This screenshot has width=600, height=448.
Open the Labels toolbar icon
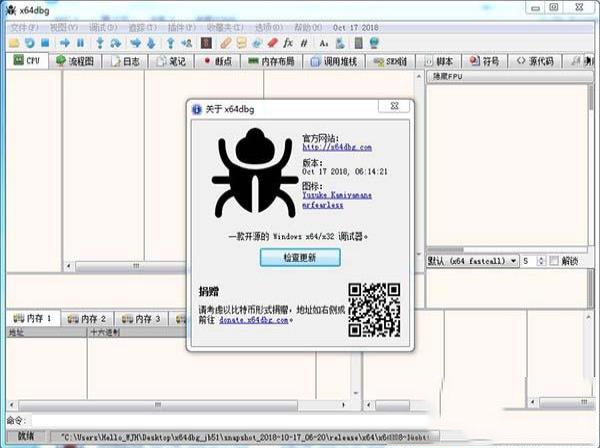pyautogui.click(x=257, y=43)
